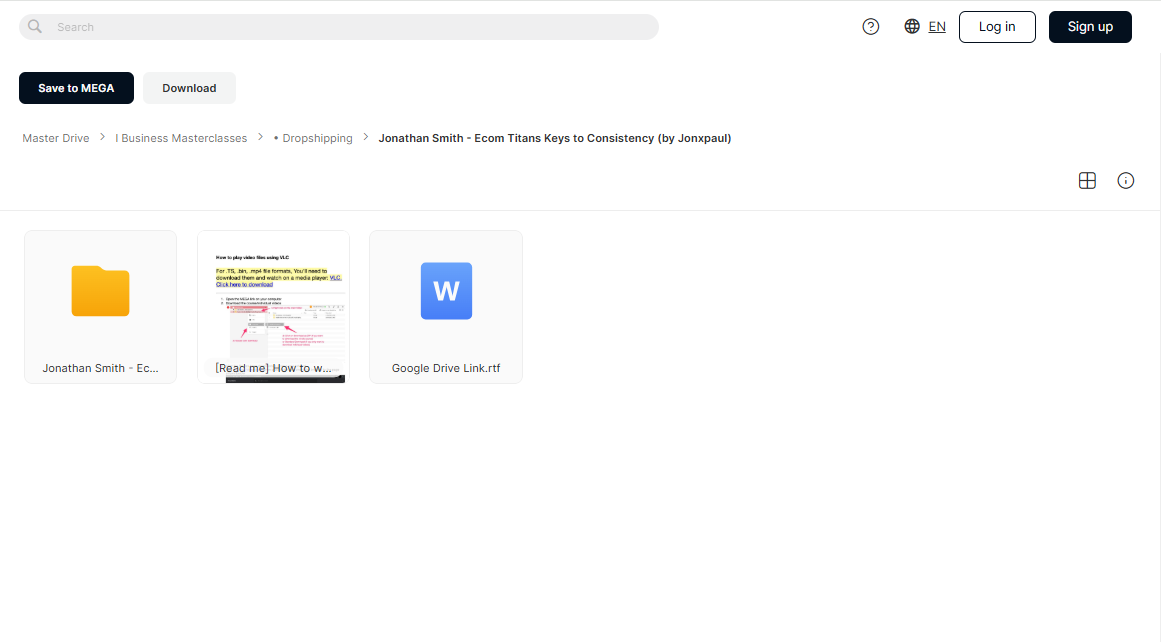The height and width of the screenshot is (642, 1161).
Task: Click the Sign up button
Action: pyautogui.click(x=1090, y=27)
